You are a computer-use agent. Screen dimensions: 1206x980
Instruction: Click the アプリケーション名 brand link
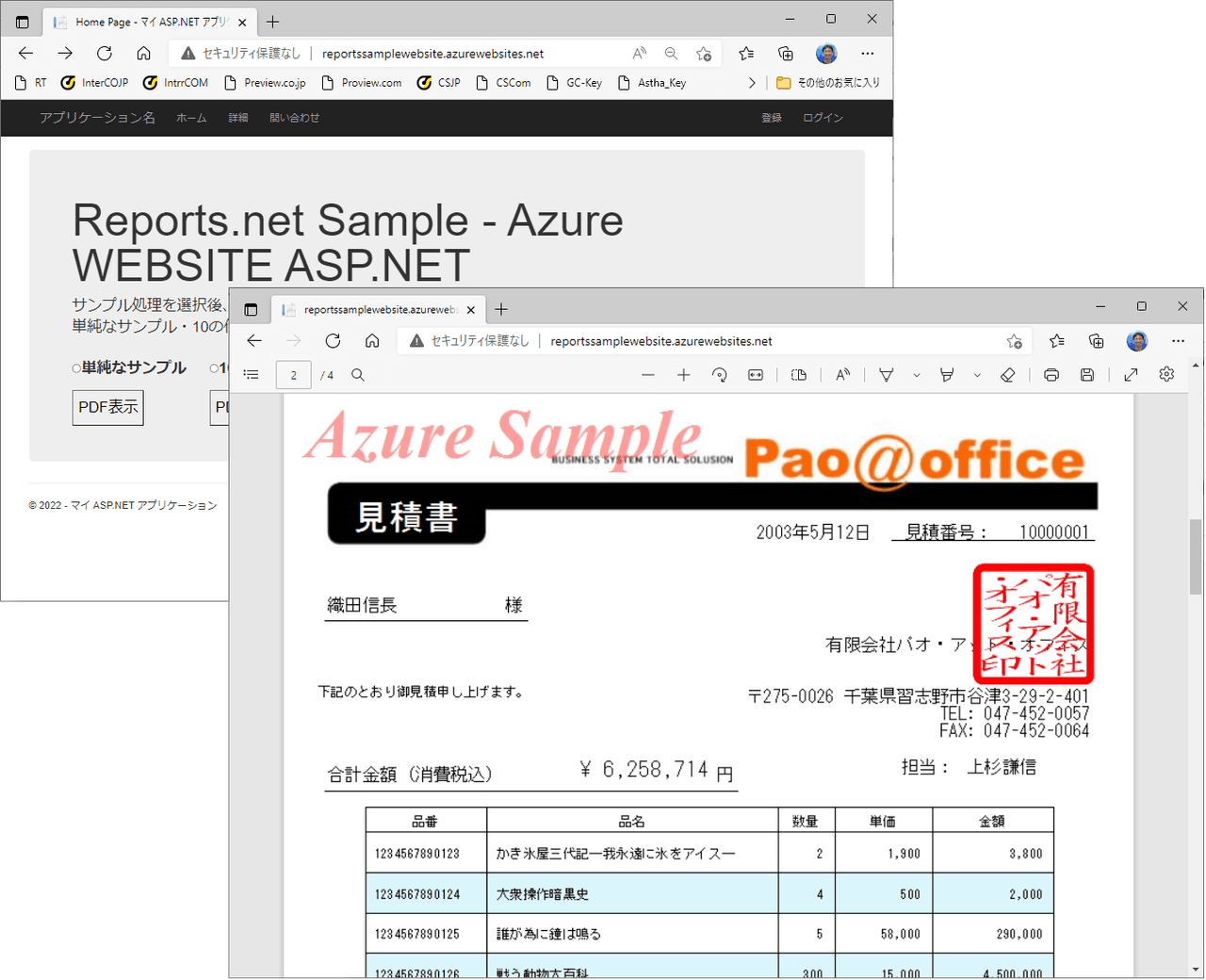point(97,118)
